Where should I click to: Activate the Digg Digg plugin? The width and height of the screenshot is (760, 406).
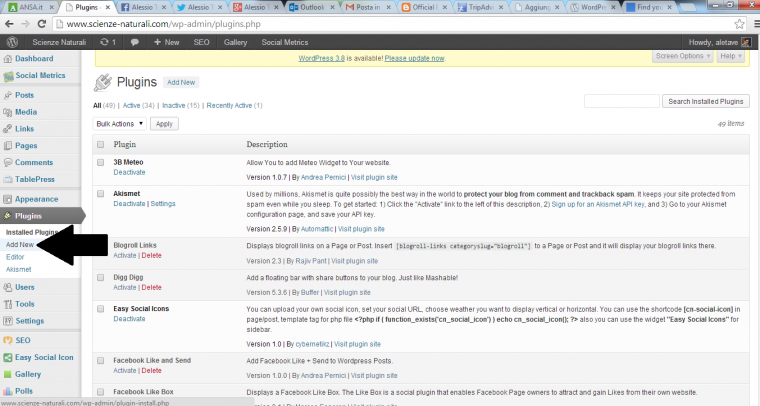click(125, 288)
